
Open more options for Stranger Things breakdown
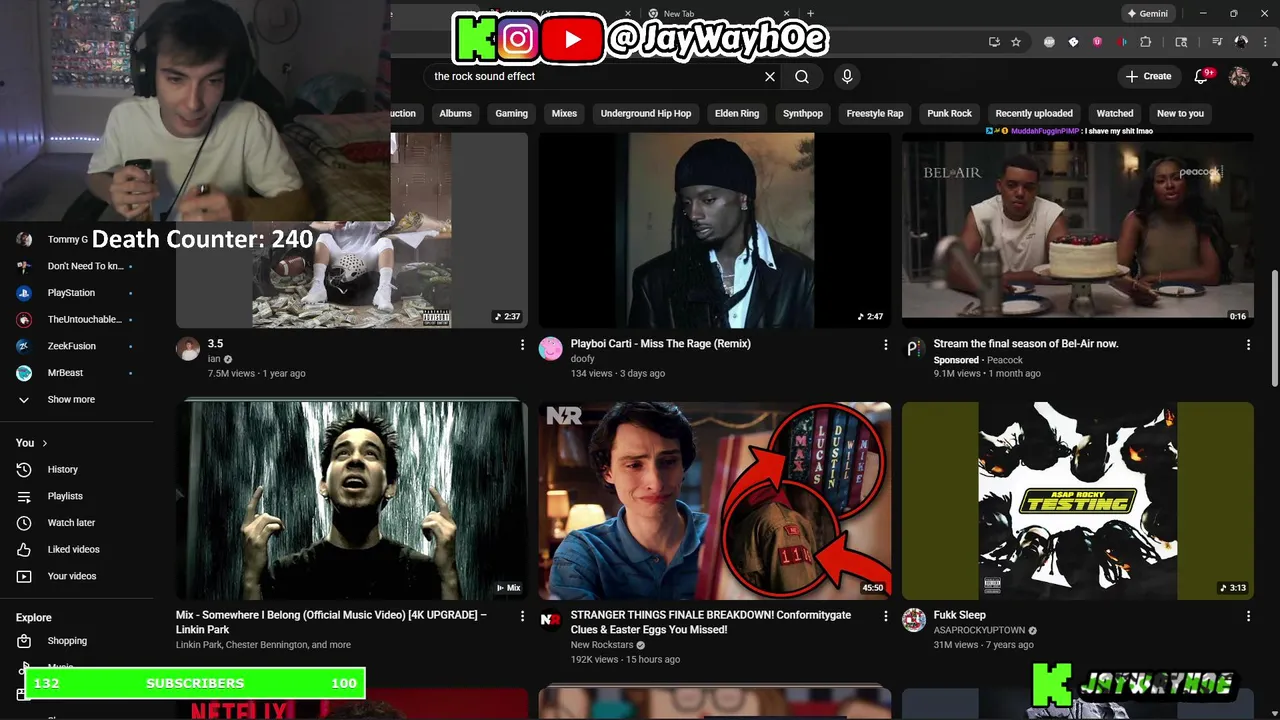point(885,617)
